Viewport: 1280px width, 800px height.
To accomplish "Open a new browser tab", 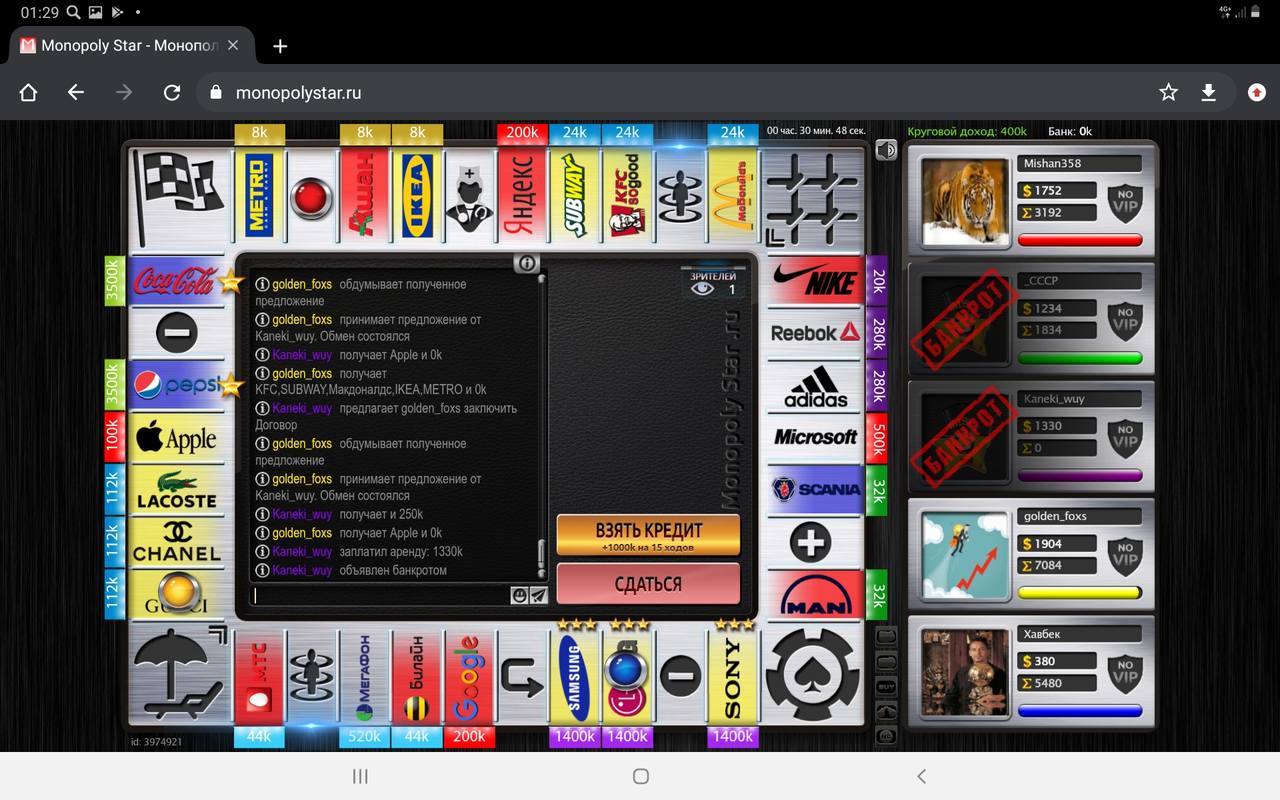I will tap(280, 46).
